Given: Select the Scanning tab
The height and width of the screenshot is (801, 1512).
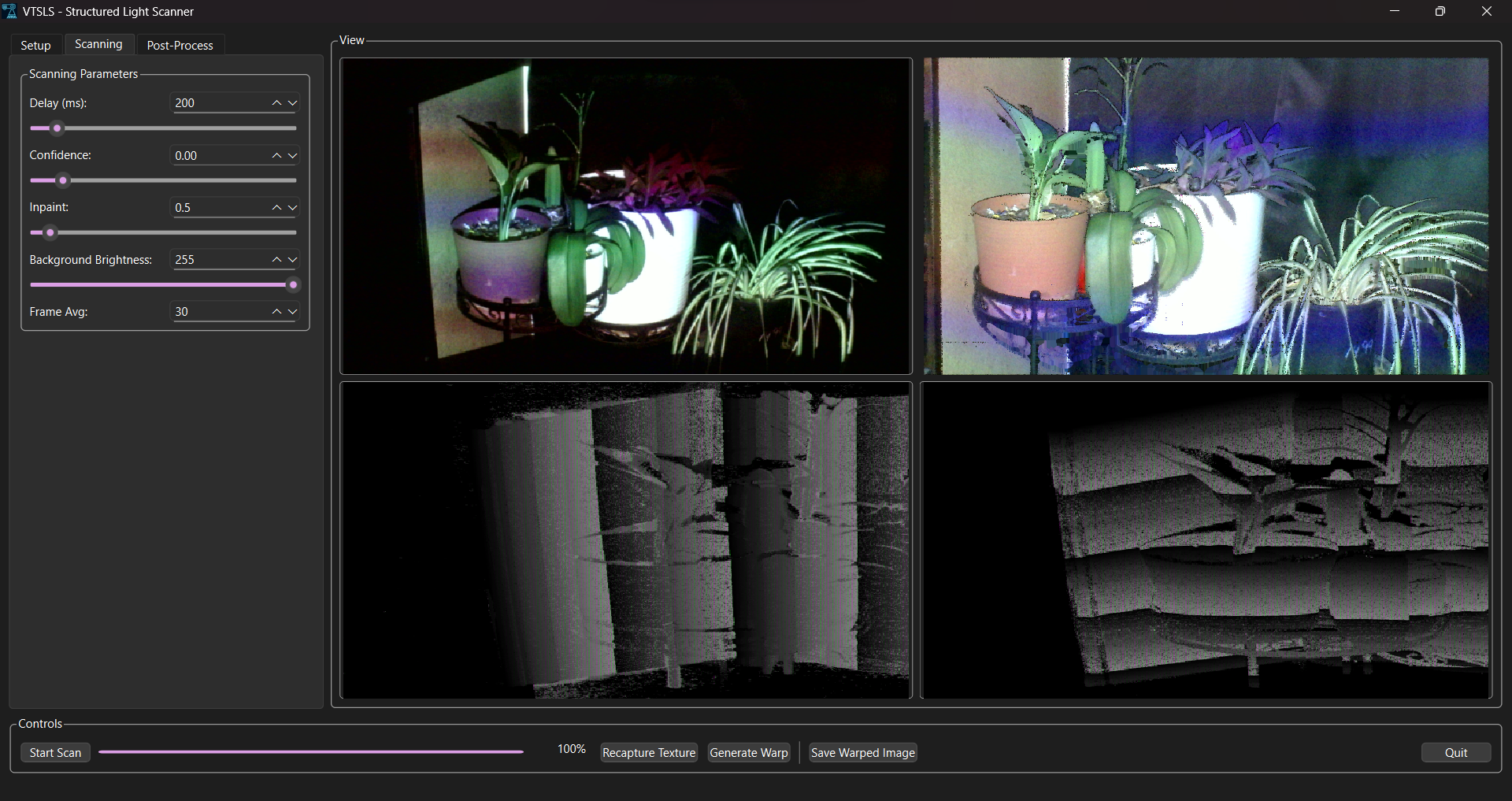Looking at the screenshot, I should click(98, 44).
